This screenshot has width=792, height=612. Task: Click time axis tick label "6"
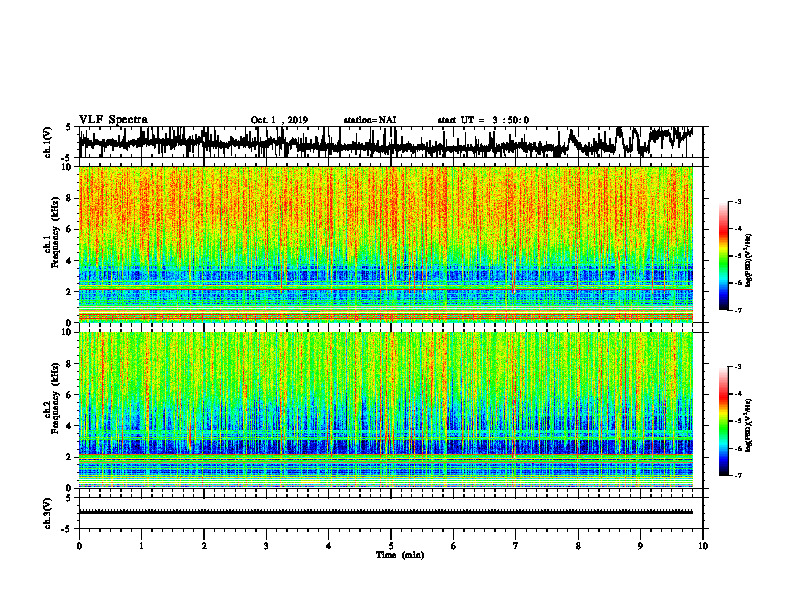point(454,546)
